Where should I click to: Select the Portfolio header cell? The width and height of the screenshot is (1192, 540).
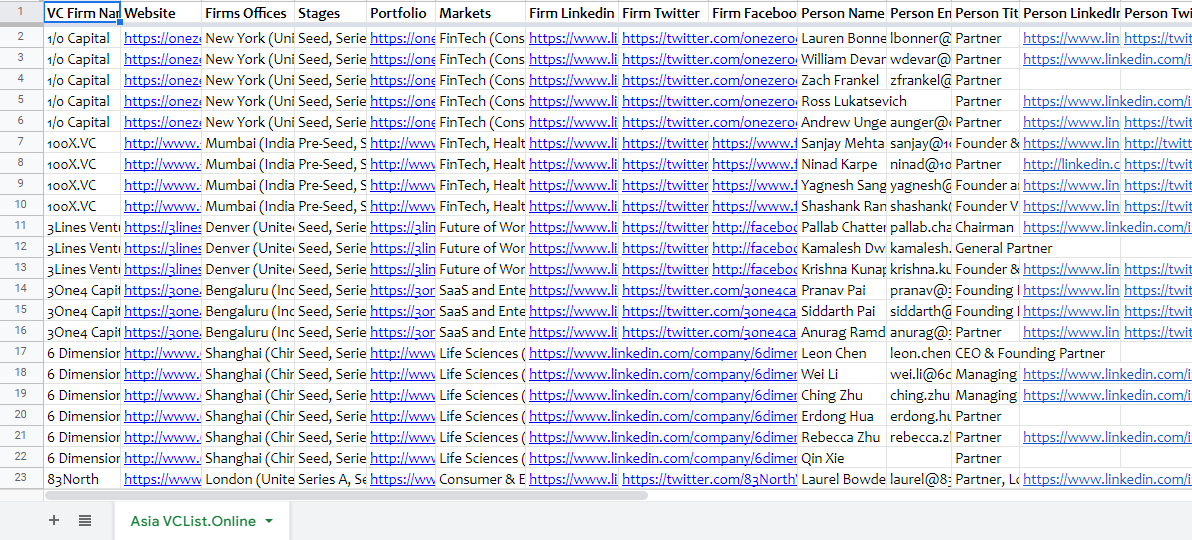pos(402,13)
